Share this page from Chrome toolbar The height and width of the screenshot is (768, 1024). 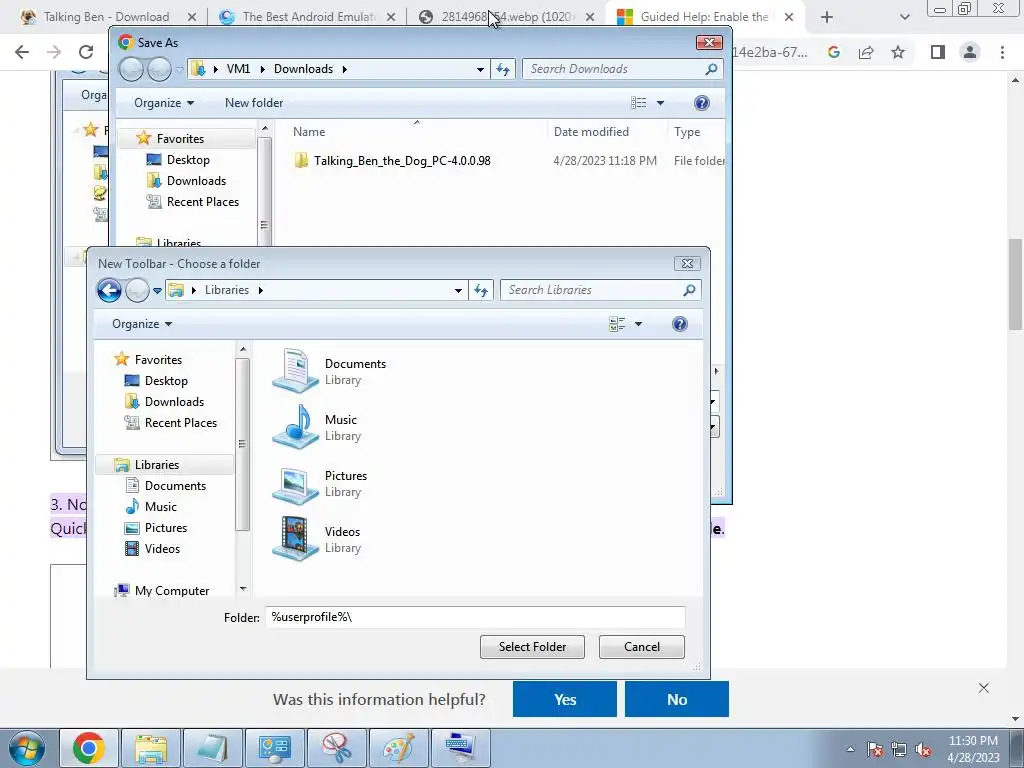(866, 52)
